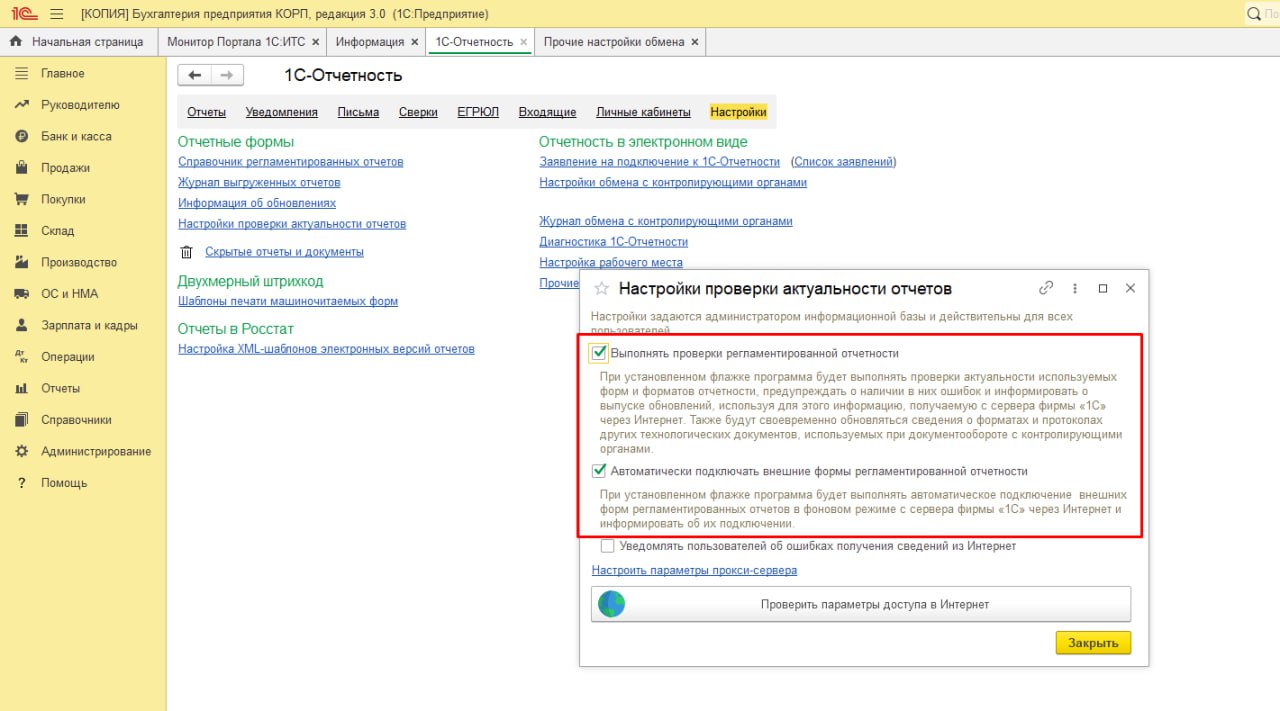Open Заявление на подключение к 1С-Отчетности
1280x711 pixels.
click(x=660, y=162)
